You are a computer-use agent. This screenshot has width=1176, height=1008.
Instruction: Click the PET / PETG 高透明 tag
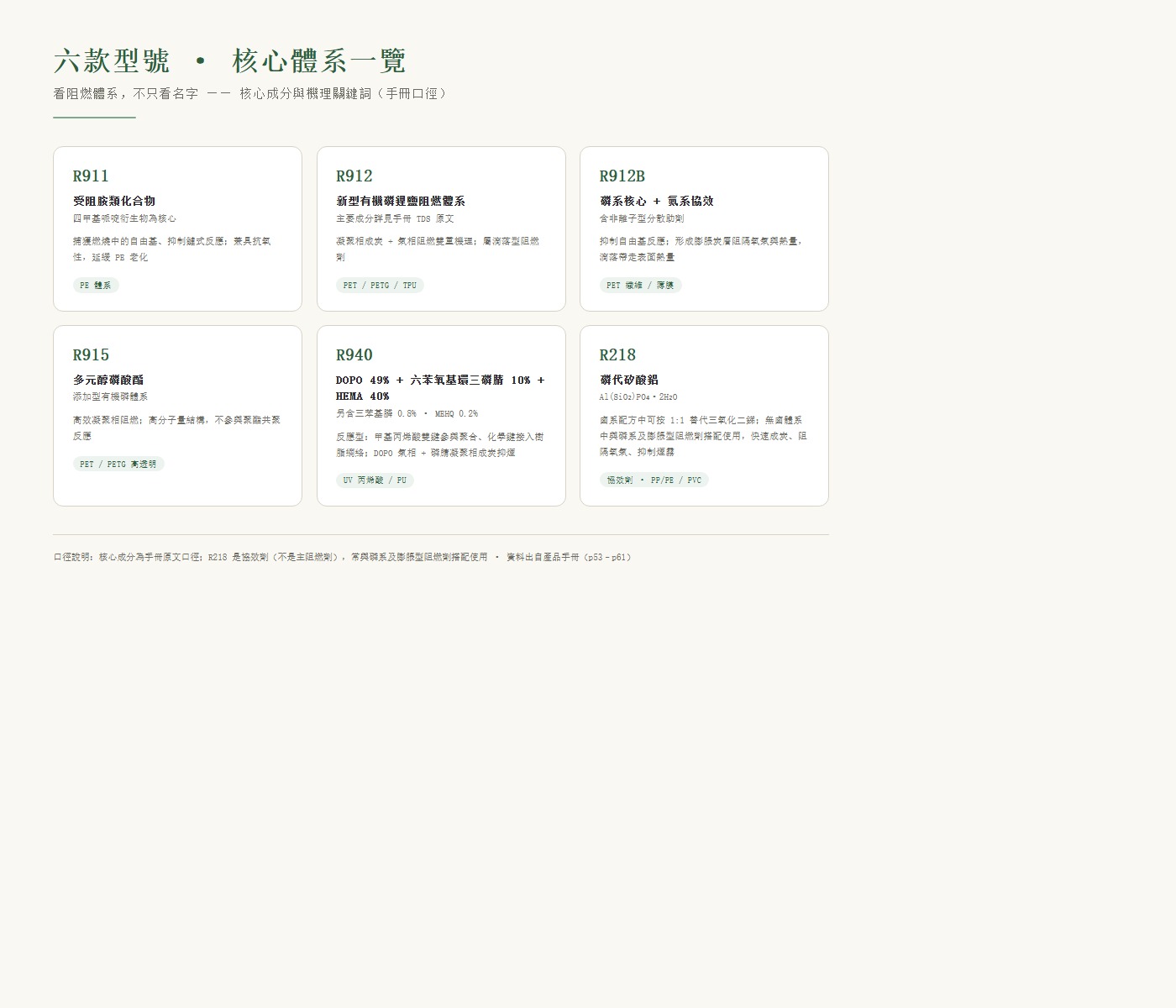click(118, 464)
